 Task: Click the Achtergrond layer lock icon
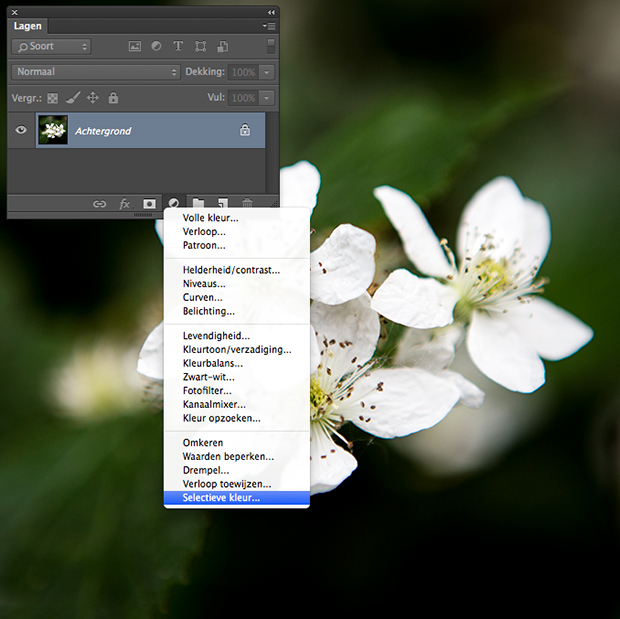coord(245,130)
